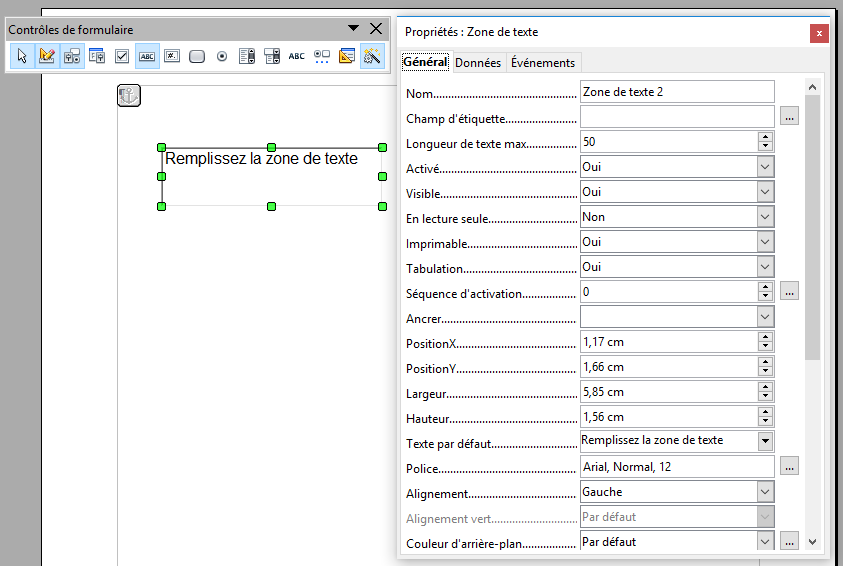Increase the Hauteur value
The image size is (843, 566).
765,412
